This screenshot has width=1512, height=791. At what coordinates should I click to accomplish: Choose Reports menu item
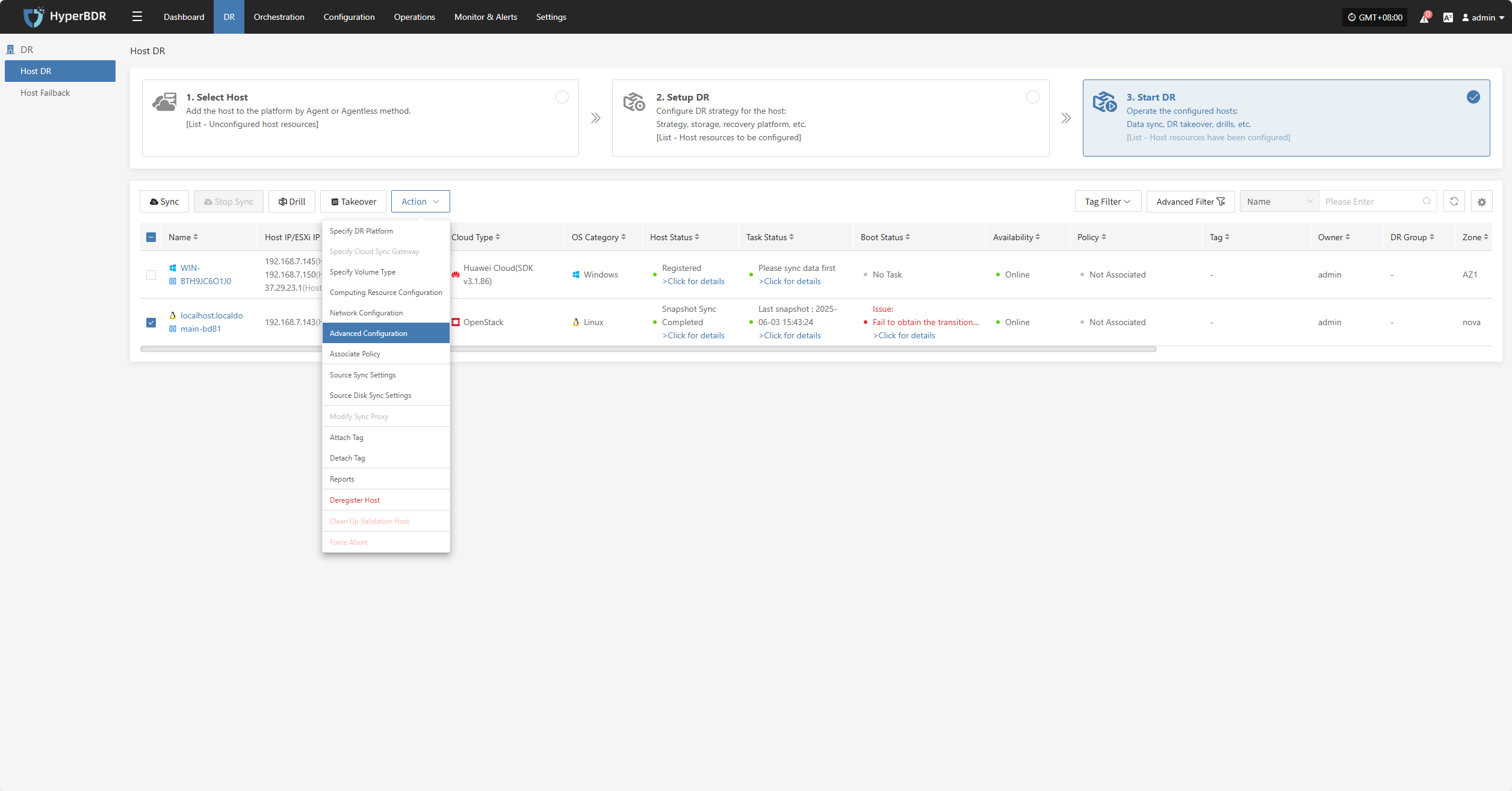pyautogui.click(x=386, y=479)
